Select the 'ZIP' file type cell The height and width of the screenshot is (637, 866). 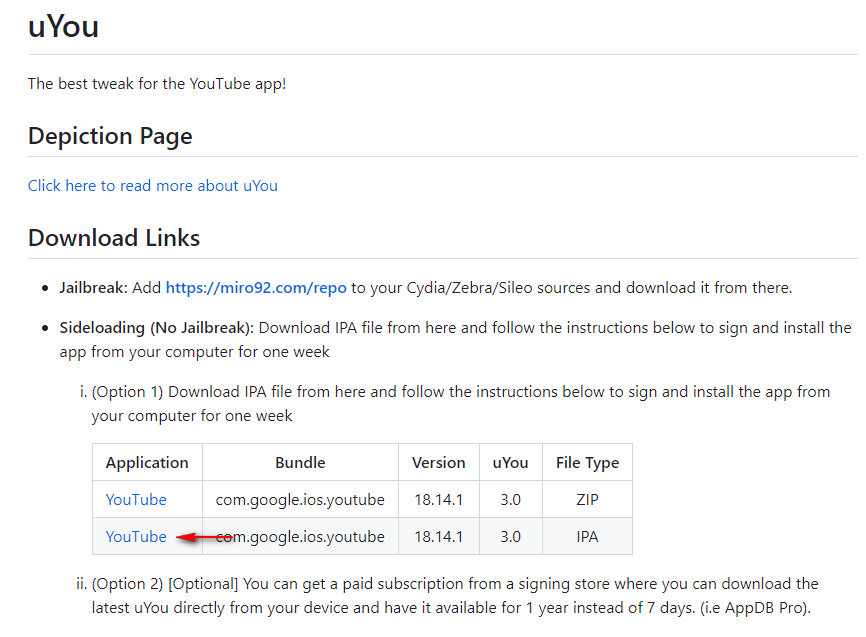587,499
